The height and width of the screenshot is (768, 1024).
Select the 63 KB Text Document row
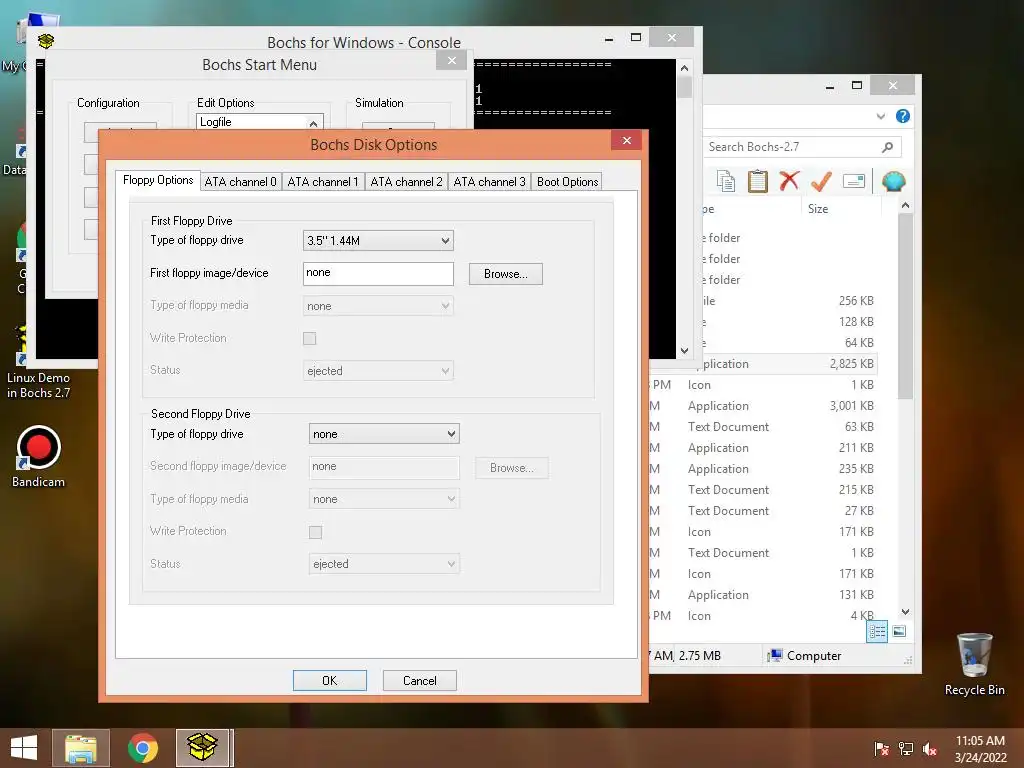tap(762, 426)
